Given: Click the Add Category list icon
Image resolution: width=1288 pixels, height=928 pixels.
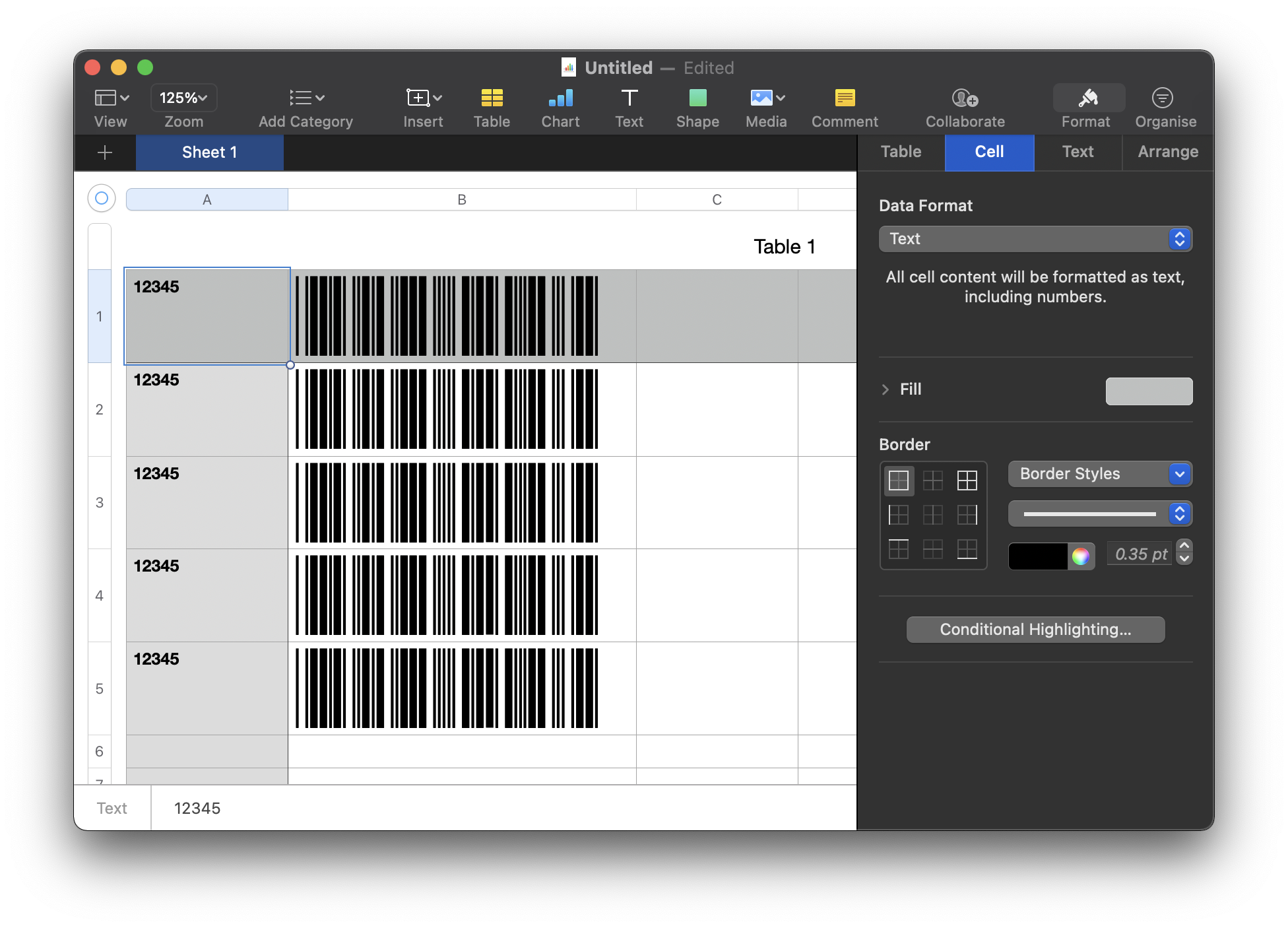Looking at the screenshot, I should click(x=306, y=98).
